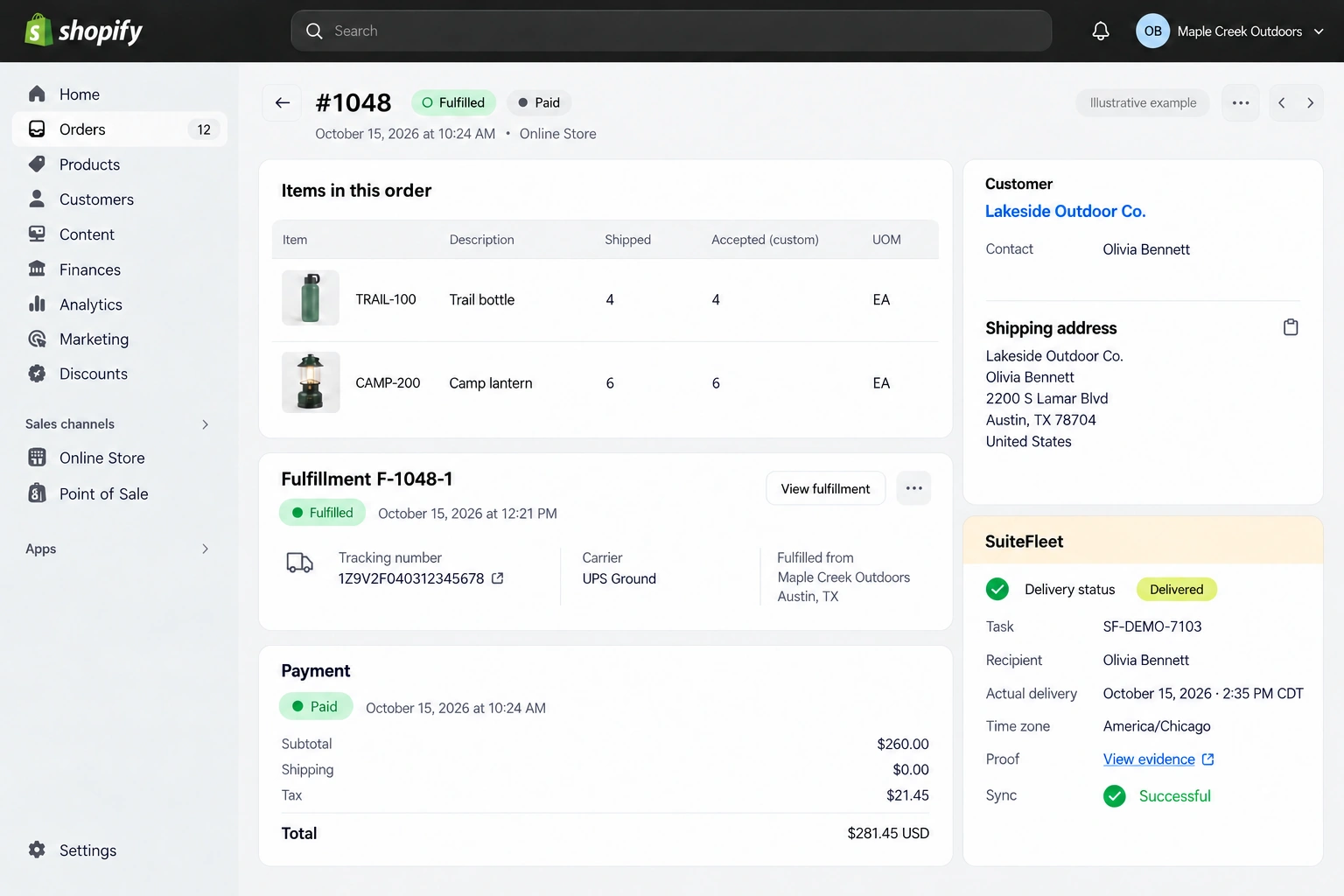Image resolution: width=1344 pixels, height=896 pixels.
Task: Click the Total $281.45 USD amount
Action: pyautogui.click(x=888, y=834)
